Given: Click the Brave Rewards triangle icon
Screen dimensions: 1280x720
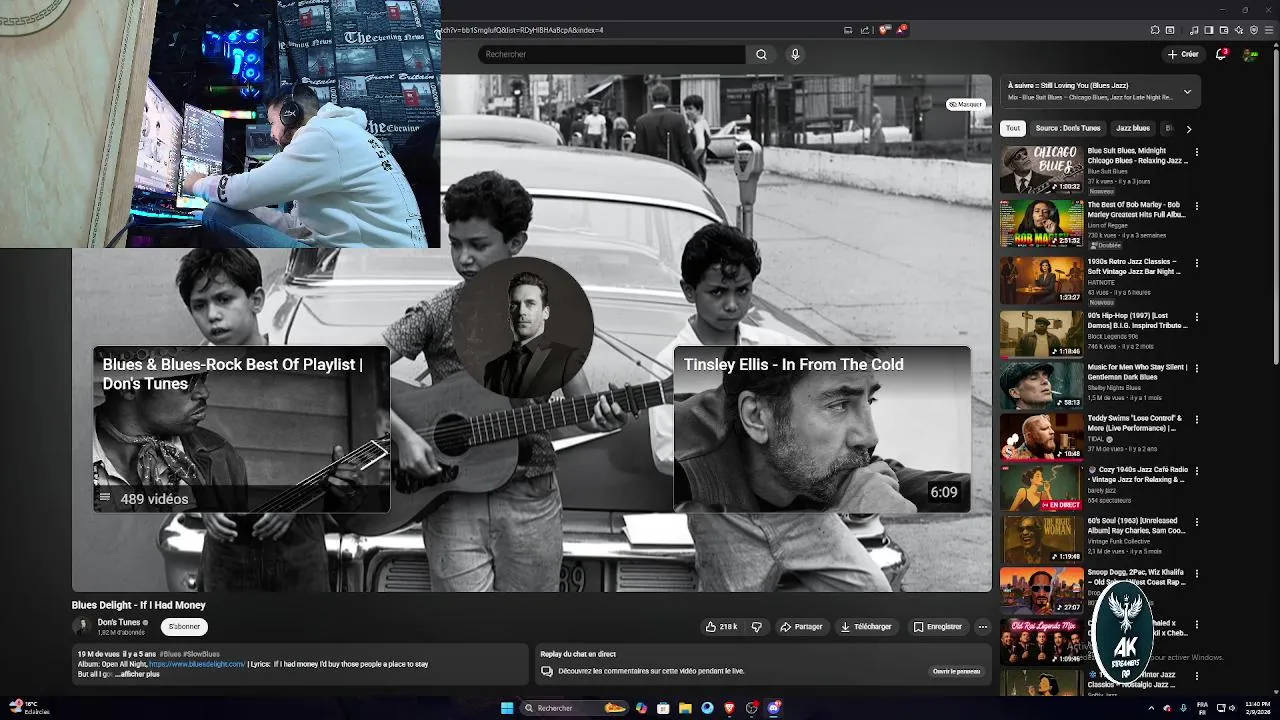Looking at the screenshot, I should (x=900, y=30).
